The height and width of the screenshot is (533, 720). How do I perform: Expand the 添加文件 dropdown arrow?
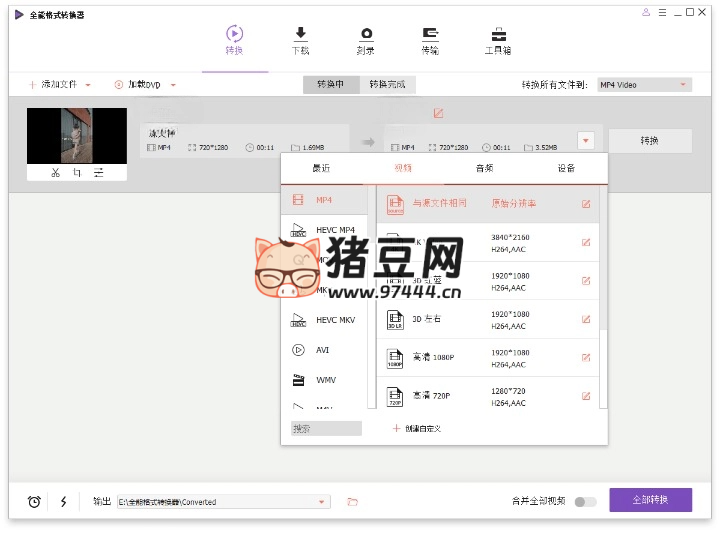tap(88, 85)
